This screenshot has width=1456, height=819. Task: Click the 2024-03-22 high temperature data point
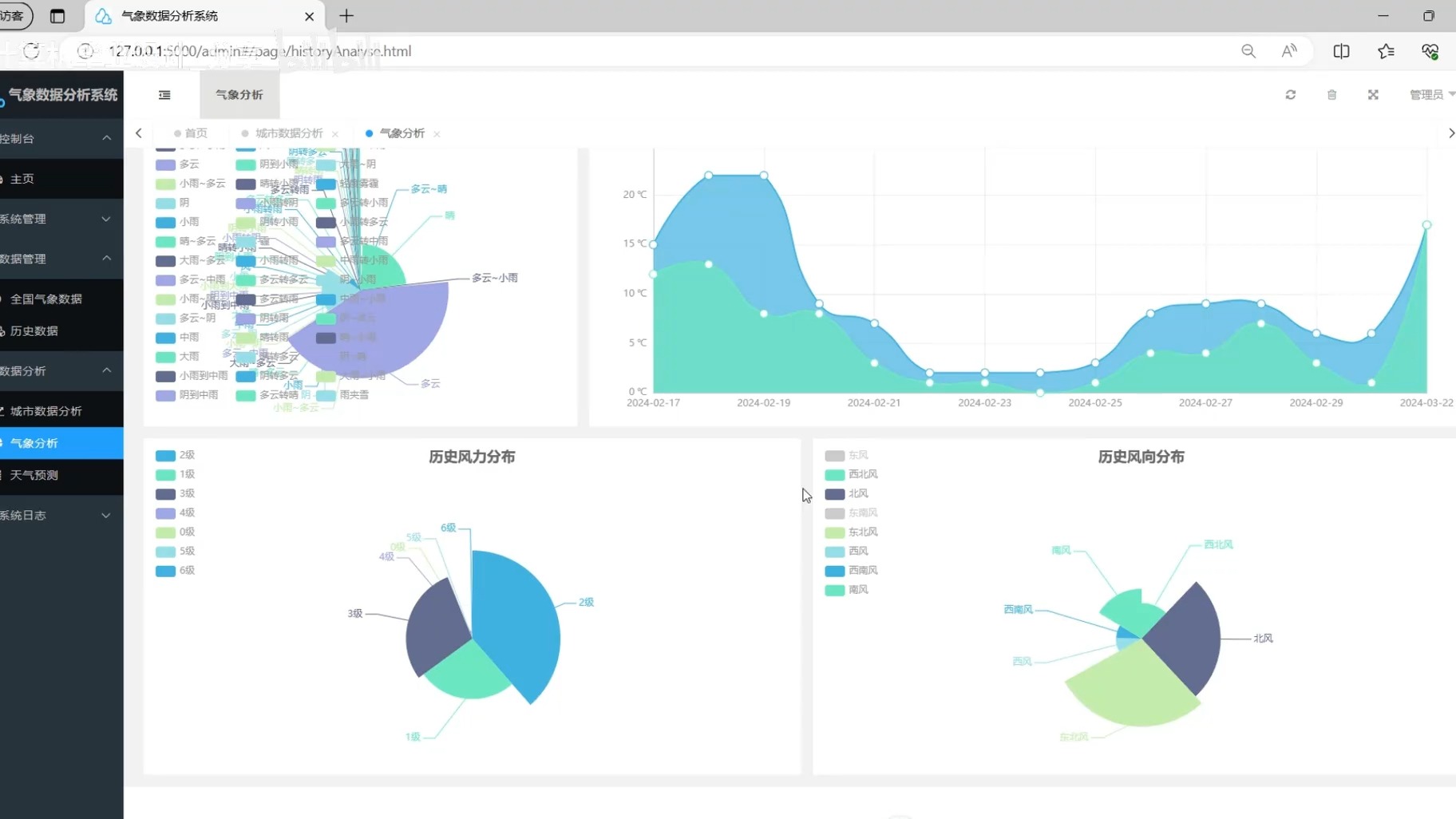[1426, 225]
